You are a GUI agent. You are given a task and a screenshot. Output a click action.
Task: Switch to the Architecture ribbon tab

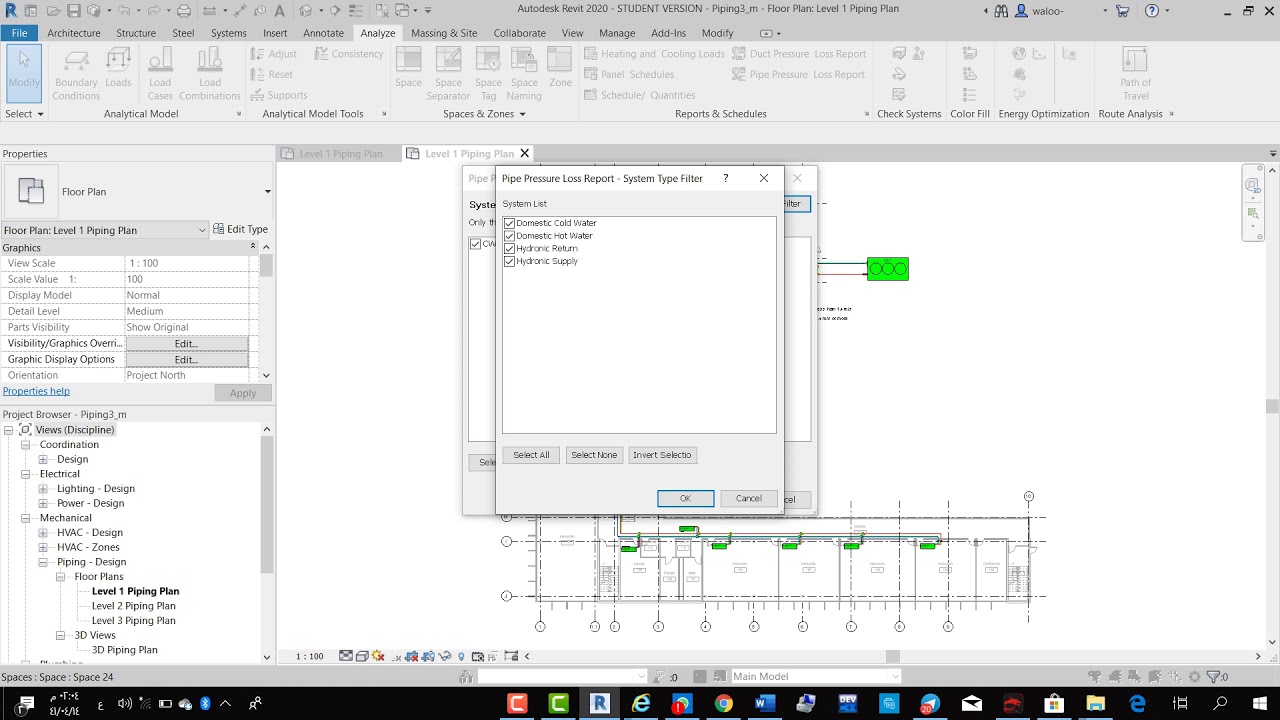[x=74, y=33]
